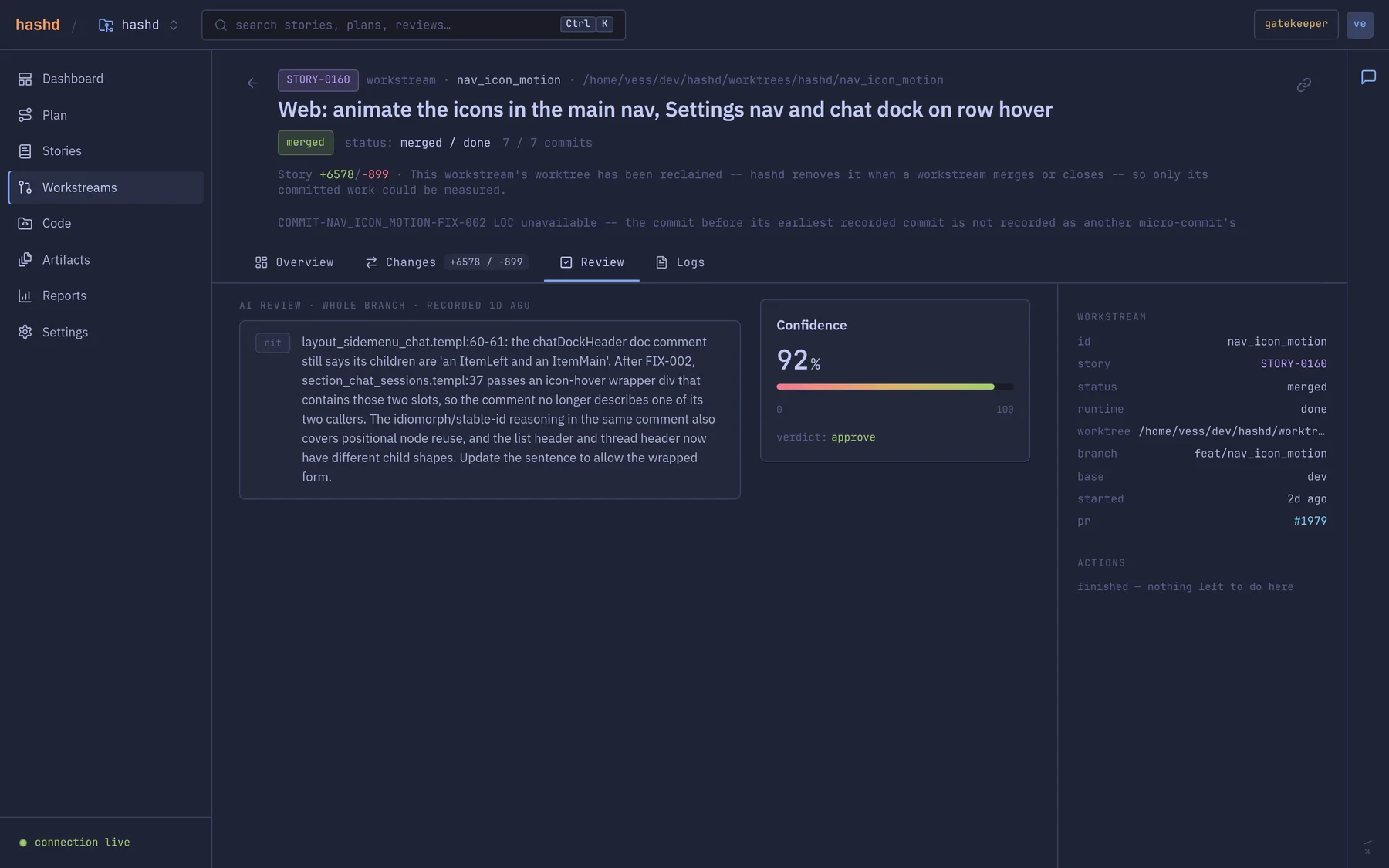Screen dimensions: 1389x868
Task: Click the search magnifier icon
Action: [221, 25]
